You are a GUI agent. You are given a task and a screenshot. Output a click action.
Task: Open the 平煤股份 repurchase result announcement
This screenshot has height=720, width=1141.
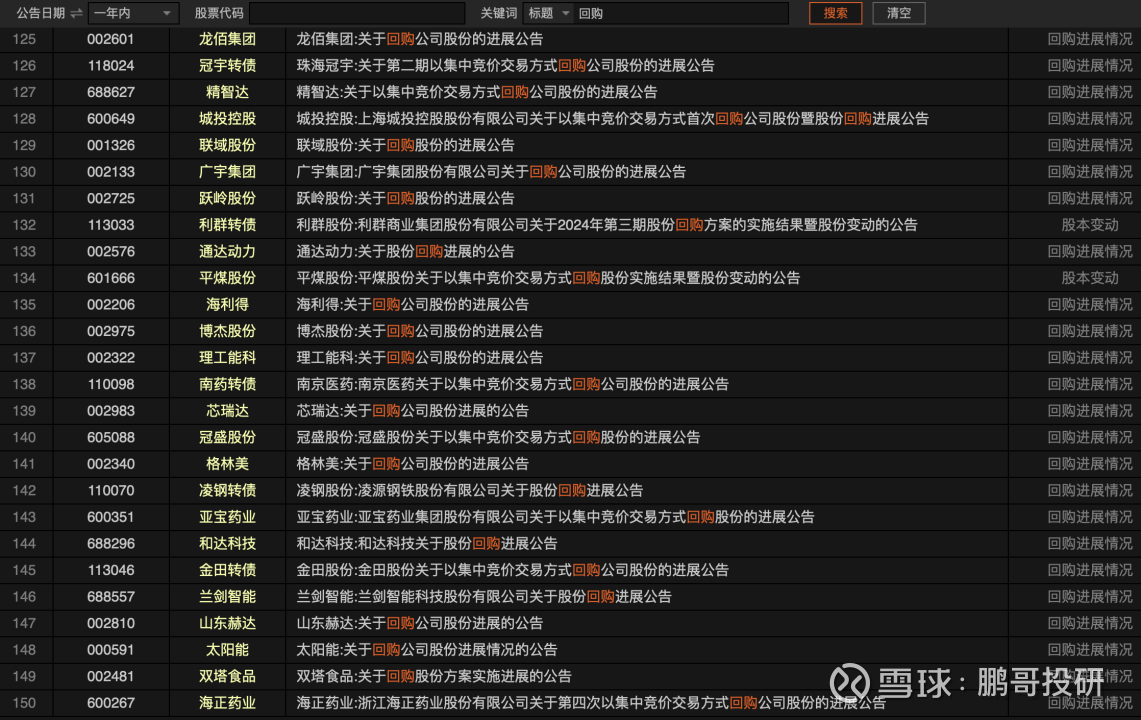(548, 278)
